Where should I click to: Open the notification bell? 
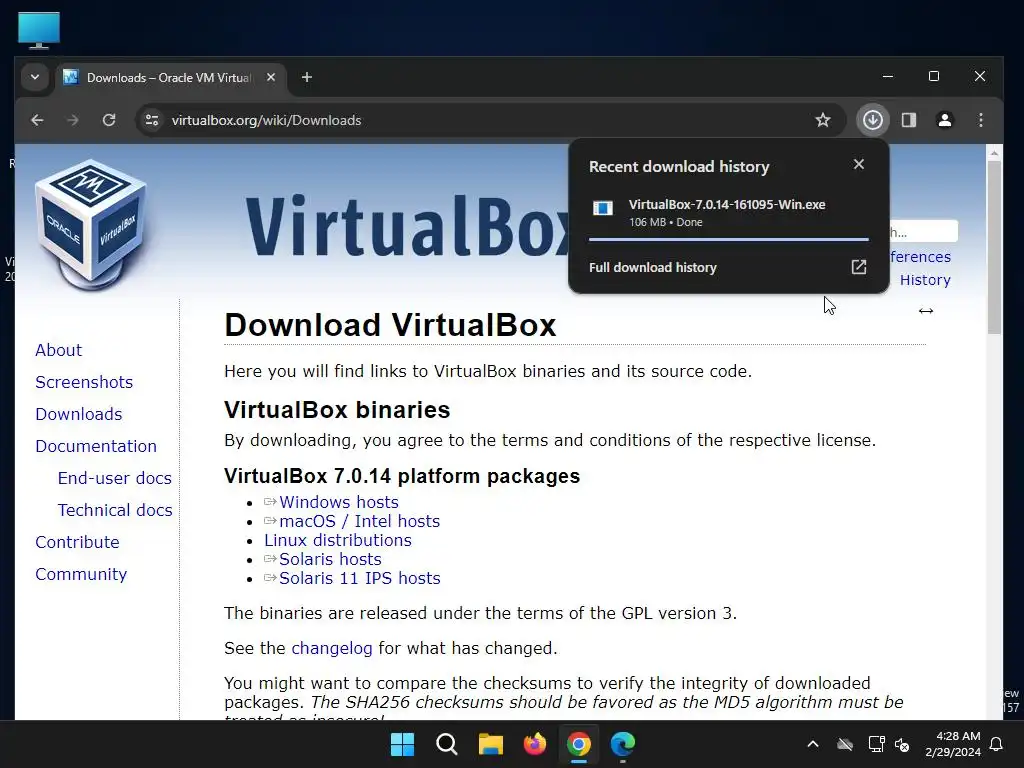click(x=997, y=744)
